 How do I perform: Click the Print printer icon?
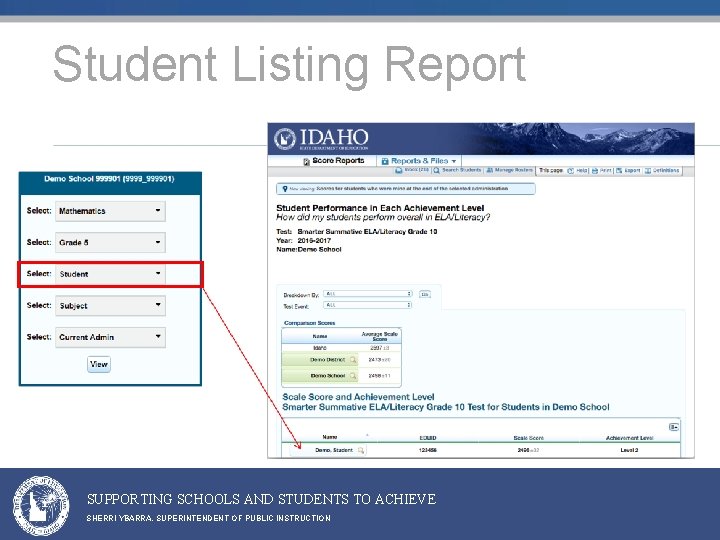pyautogui.click(x=595, y=171)
